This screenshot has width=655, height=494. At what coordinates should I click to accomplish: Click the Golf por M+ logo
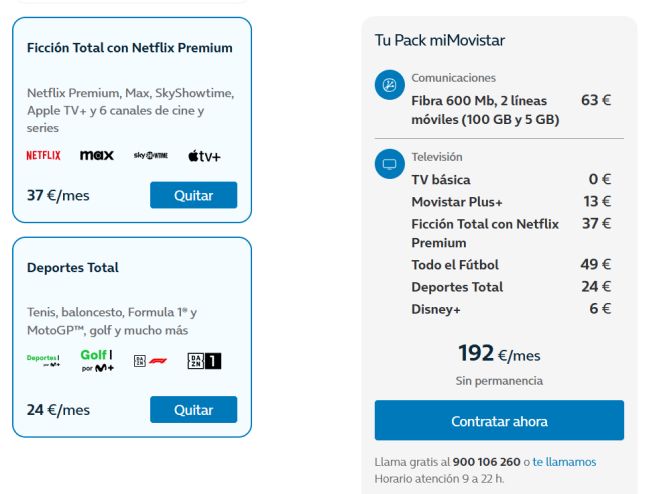(x=97, y=361)
